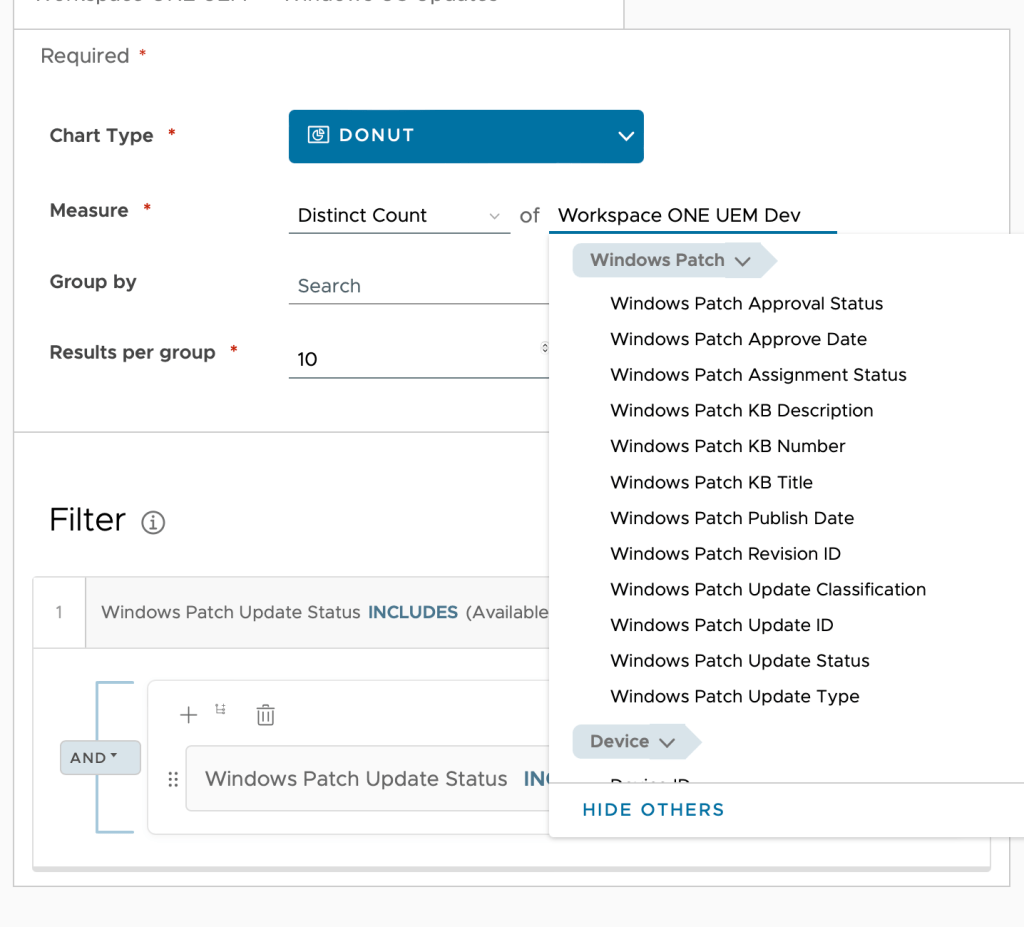
Task: Pick Windows Patch Publish Date option
Action: [x=732, y=518]
